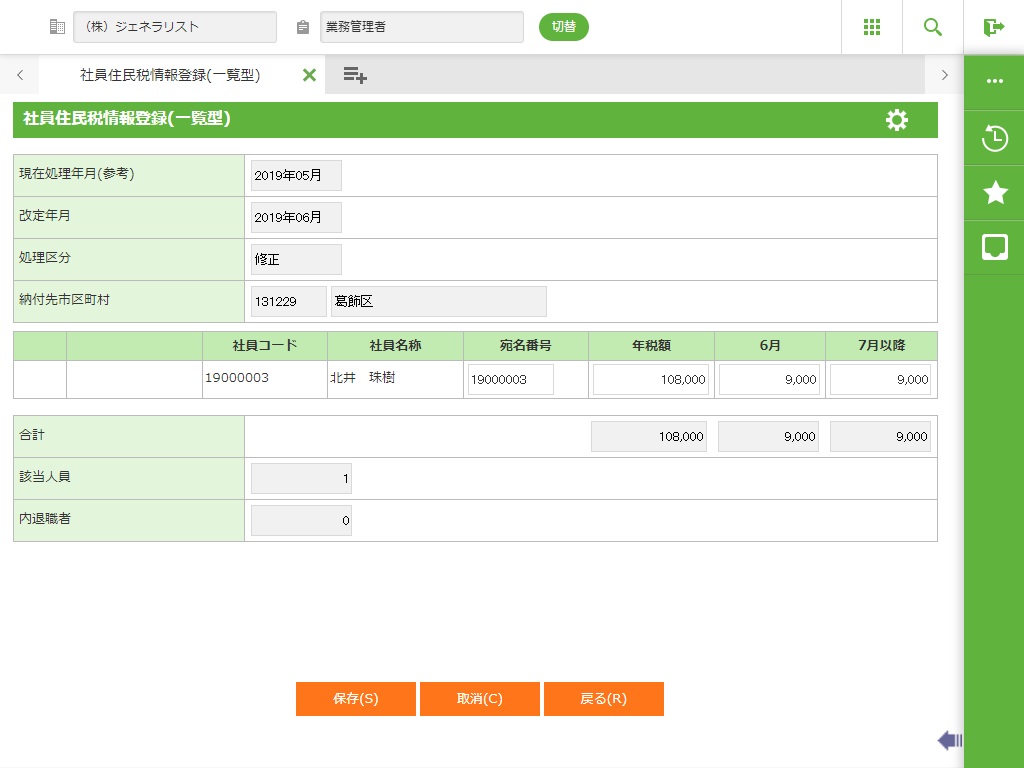Click the 戻る(R) back button
The width and height of the screenshot is (1024, 768).
[603, 699]
